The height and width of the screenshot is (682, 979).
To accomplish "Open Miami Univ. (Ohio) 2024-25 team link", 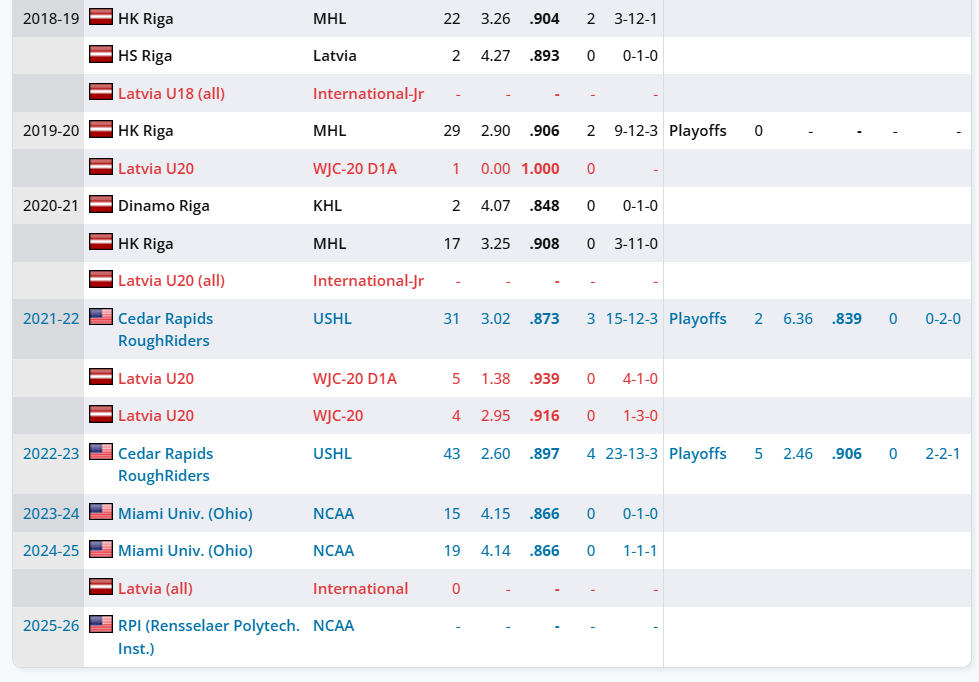I will click(x=185, y=550).
